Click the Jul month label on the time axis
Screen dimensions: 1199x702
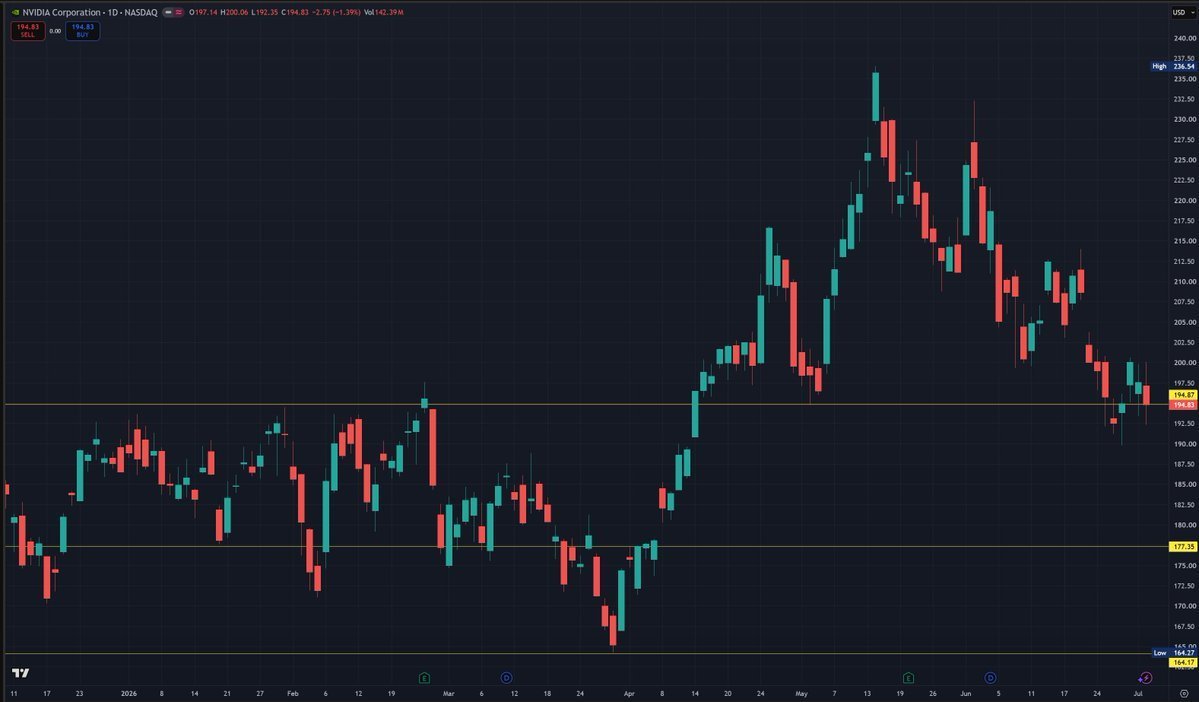[x=1138, y=694]
